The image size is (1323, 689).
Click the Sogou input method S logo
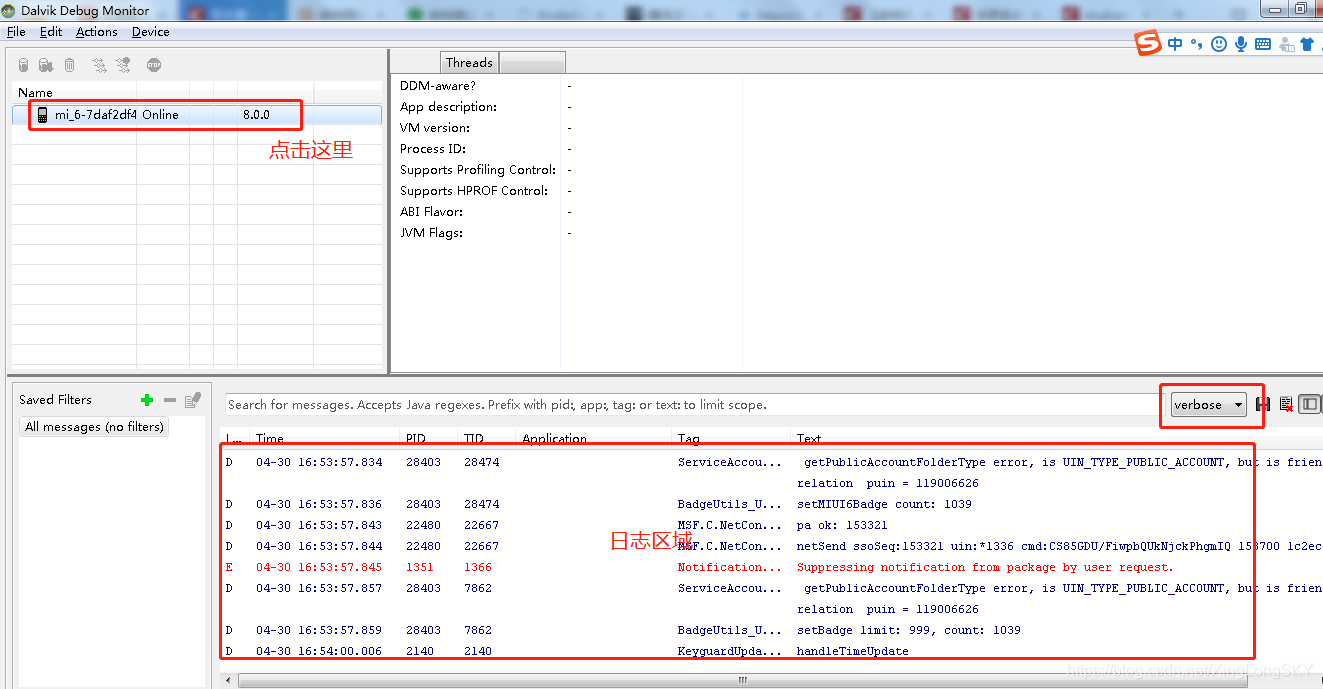point(1148,43)
